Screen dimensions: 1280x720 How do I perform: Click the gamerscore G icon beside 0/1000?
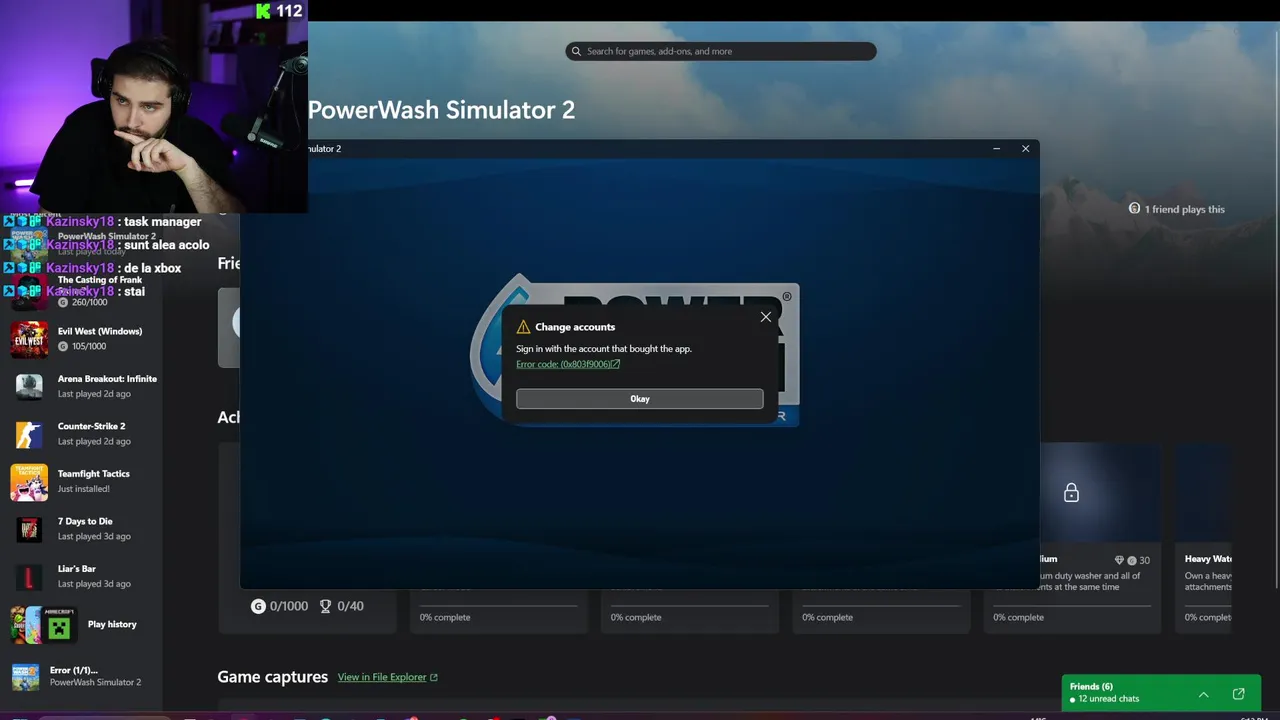(258, 606)
